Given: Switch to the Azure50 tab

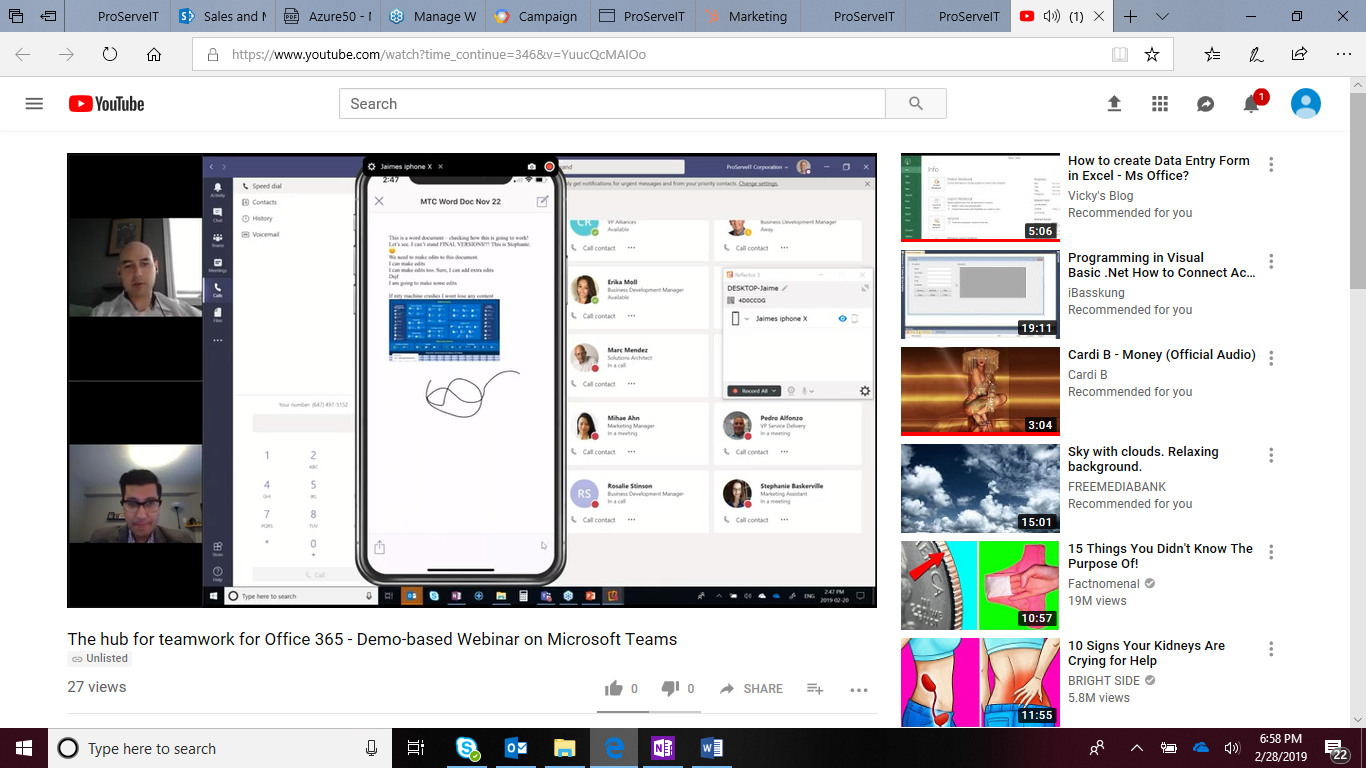Looking at the screenshot, I should tap(327, 16).
